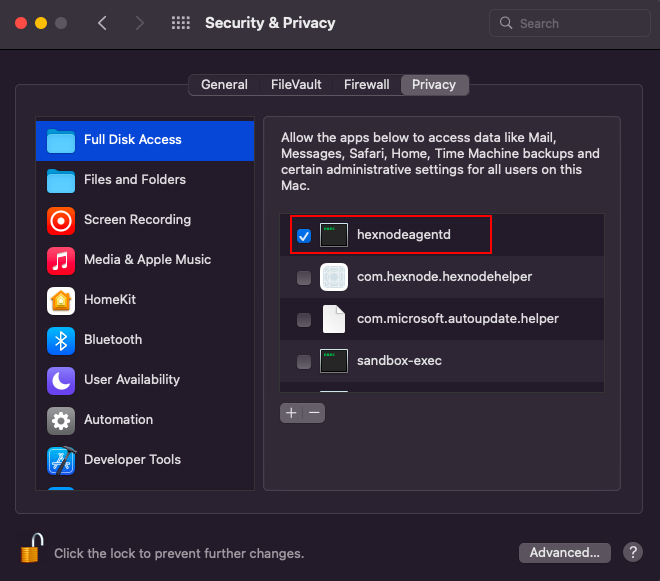Open the Media & Apple Music category

point(145,260)
